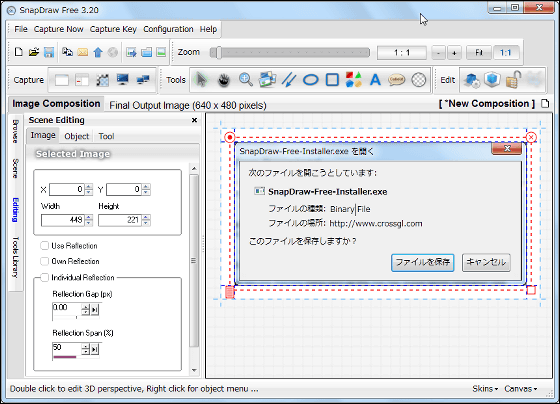Enable Individual Reflection checkbox

point(44,277)
